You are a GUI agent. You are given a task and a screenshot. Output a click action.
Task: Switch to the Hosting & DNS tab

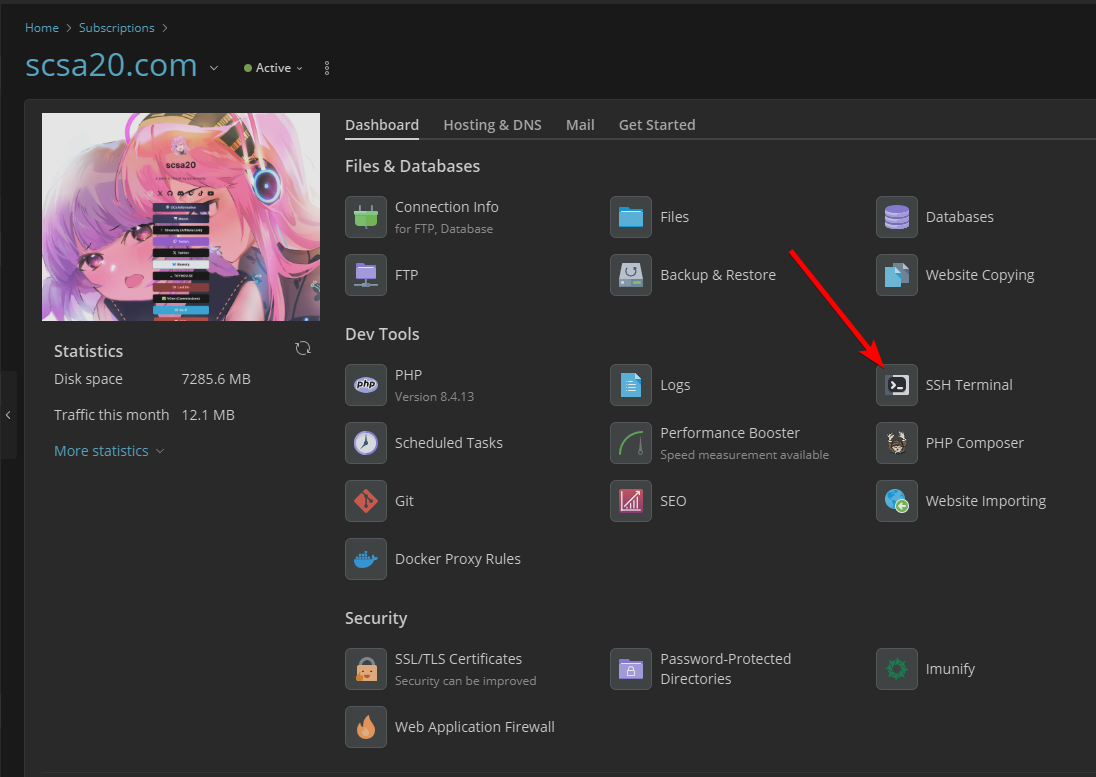(492, 125)
